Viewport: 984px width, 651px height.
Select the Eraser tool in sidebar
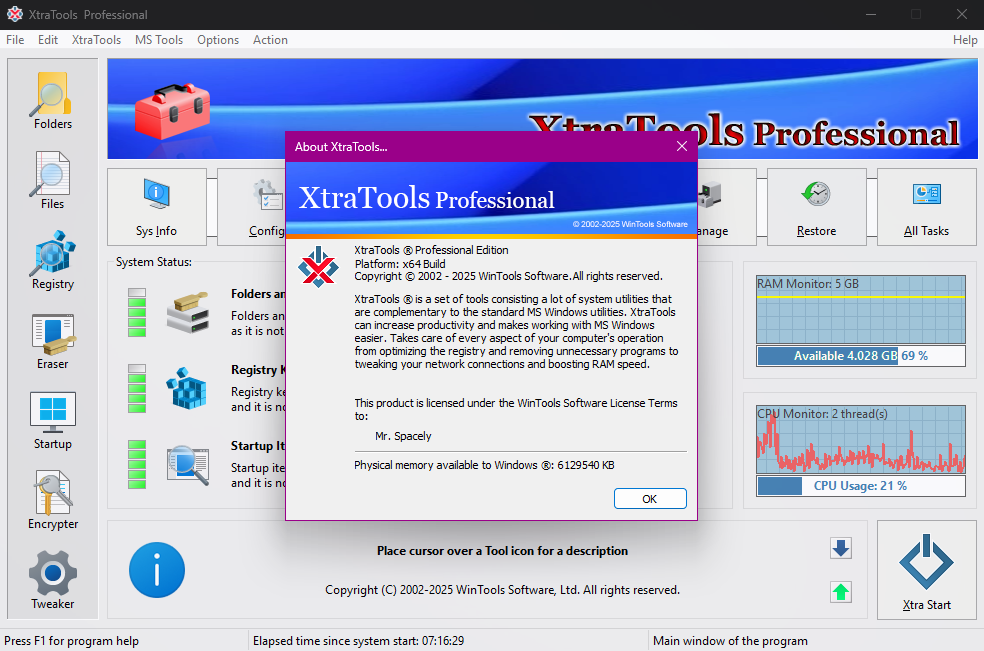pos(53,341)
